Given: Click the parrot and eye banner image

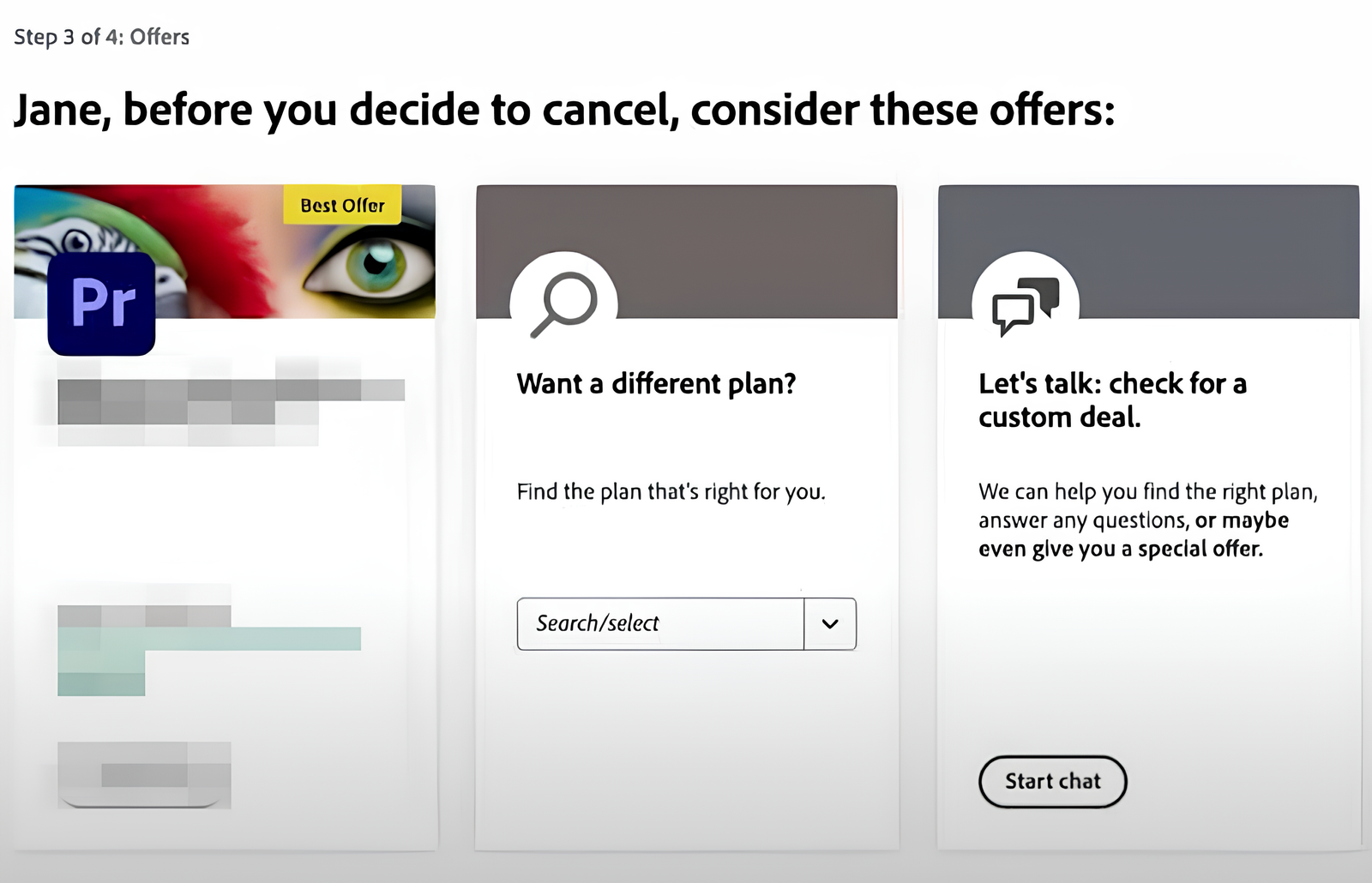Looking at the screenshot, I should (x=225, y=251).
